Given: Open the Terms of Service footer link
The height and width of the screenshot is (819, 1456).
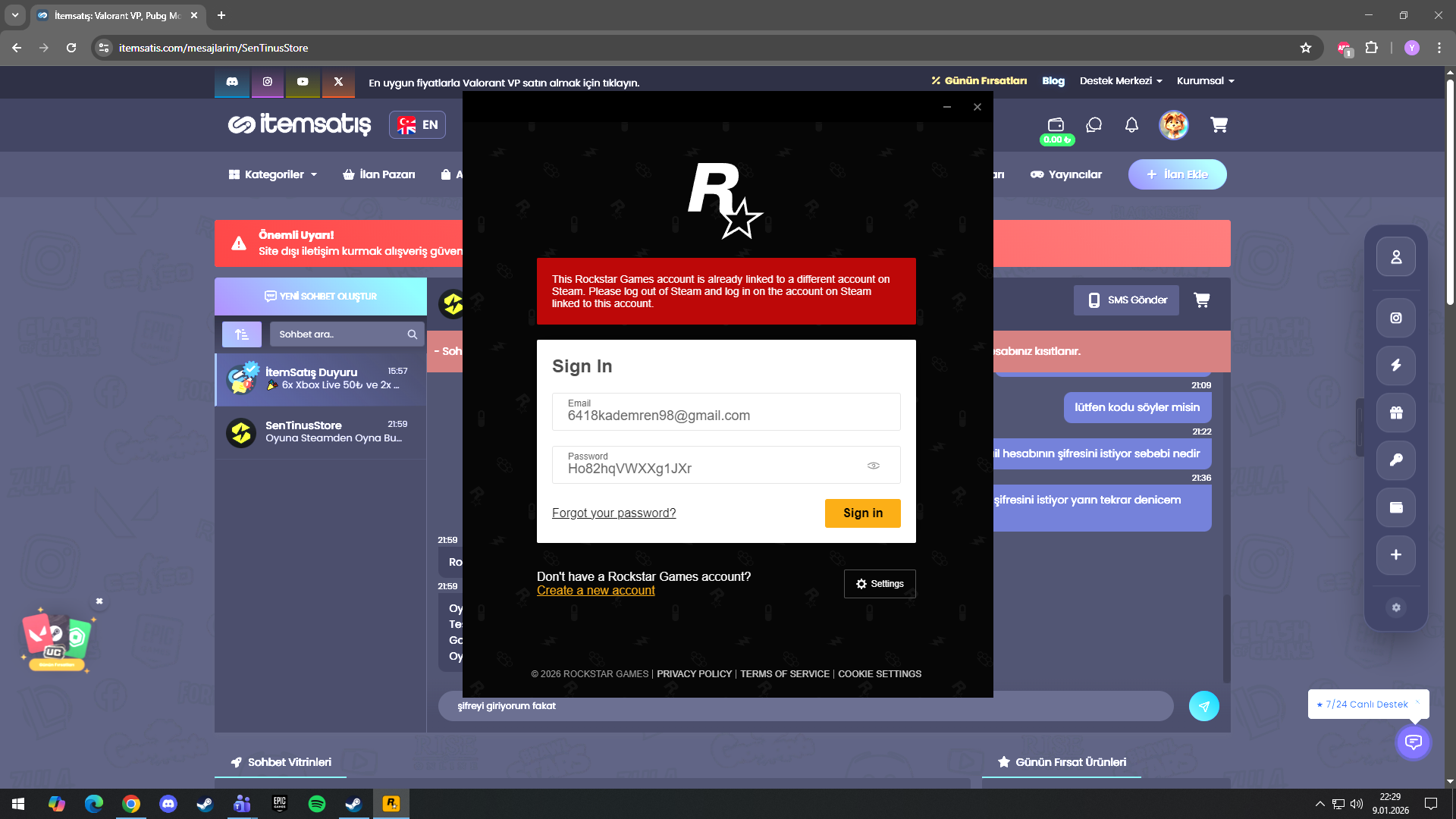Looking at the screenshot, I should click(785, 674).
